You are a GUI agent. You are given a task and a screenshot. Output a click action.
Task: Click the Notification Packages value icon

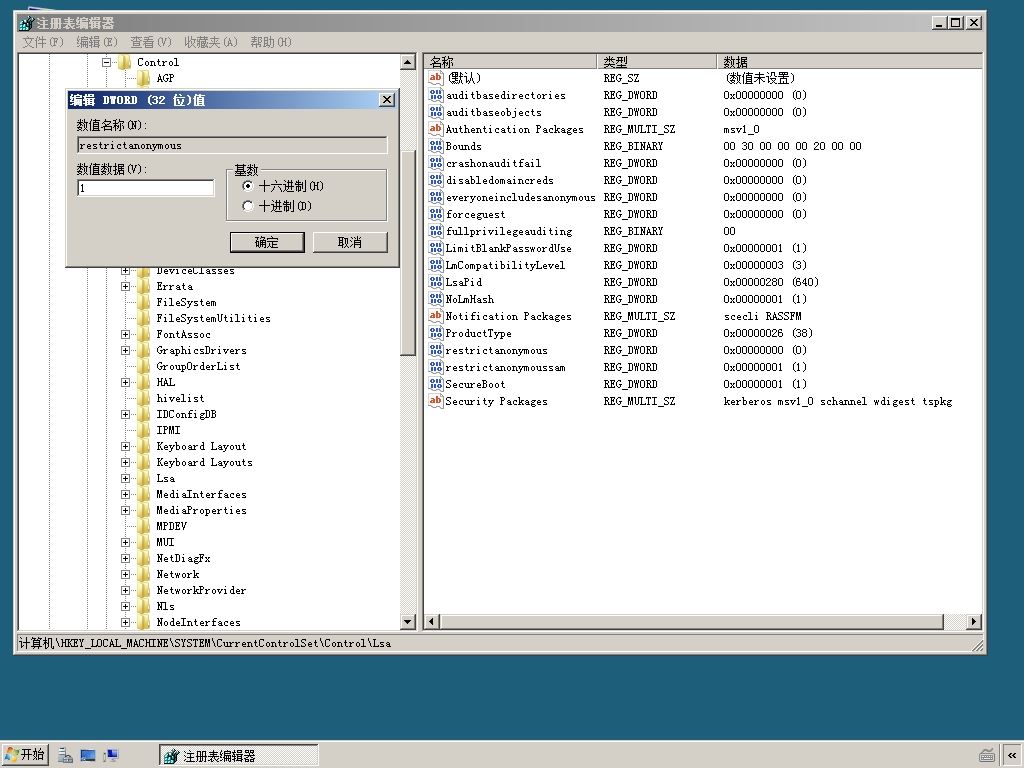click(436, 315)
